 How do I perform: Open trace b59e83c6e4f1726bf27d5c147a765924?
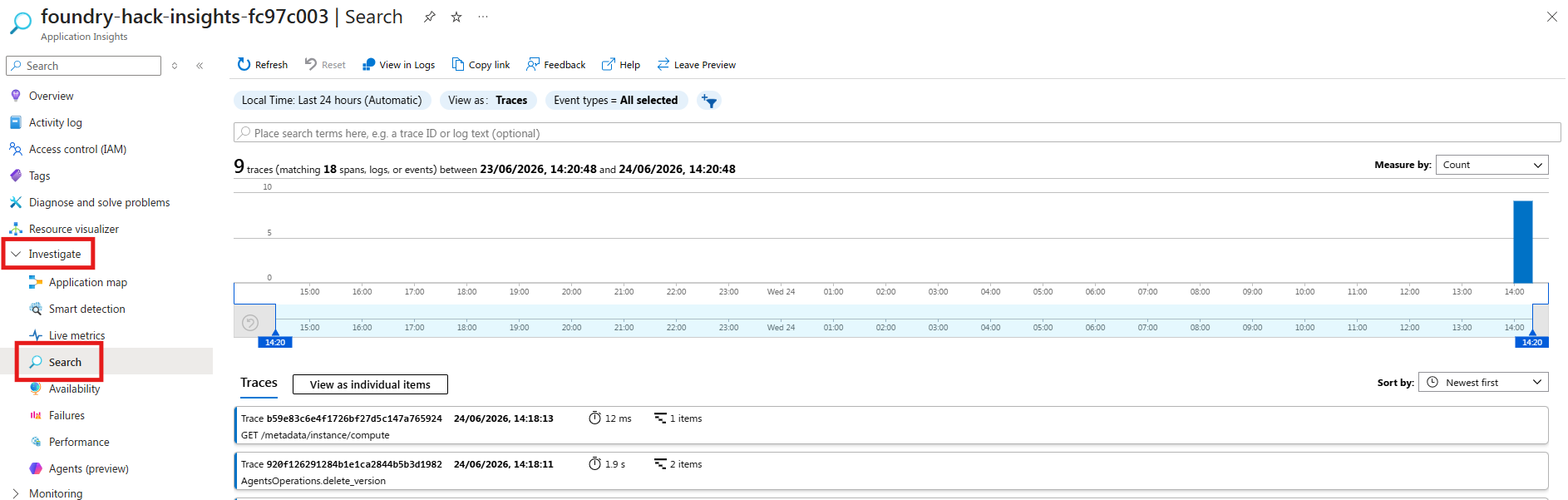point(891,426)
